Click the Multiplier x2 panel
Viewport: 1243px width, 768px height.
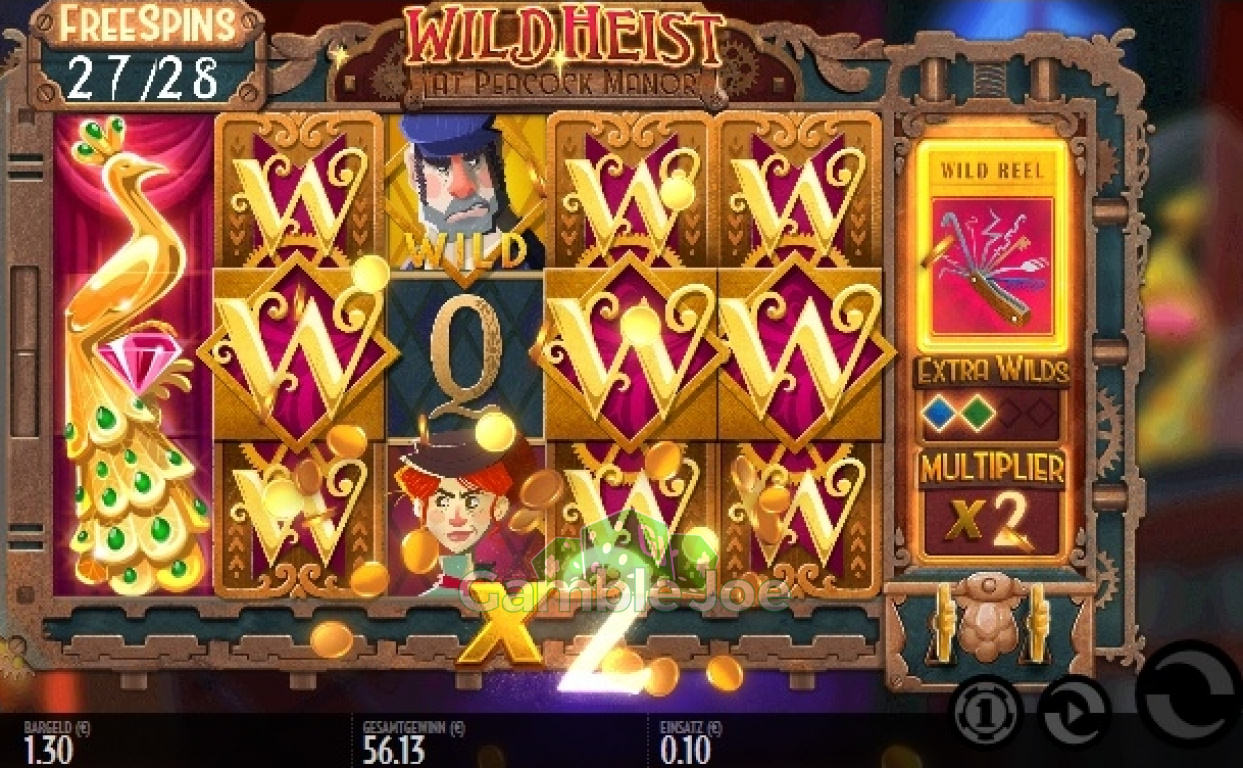(991, 504)
